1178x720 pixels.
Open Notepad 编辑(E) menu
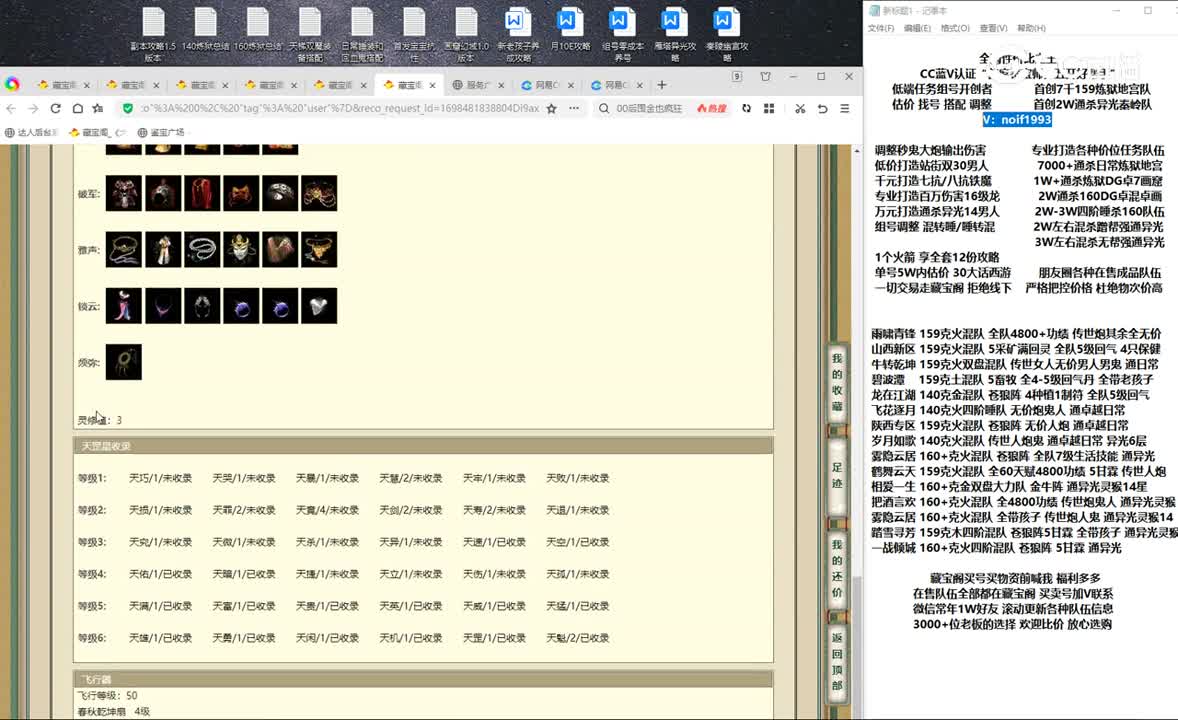point(917,28)
